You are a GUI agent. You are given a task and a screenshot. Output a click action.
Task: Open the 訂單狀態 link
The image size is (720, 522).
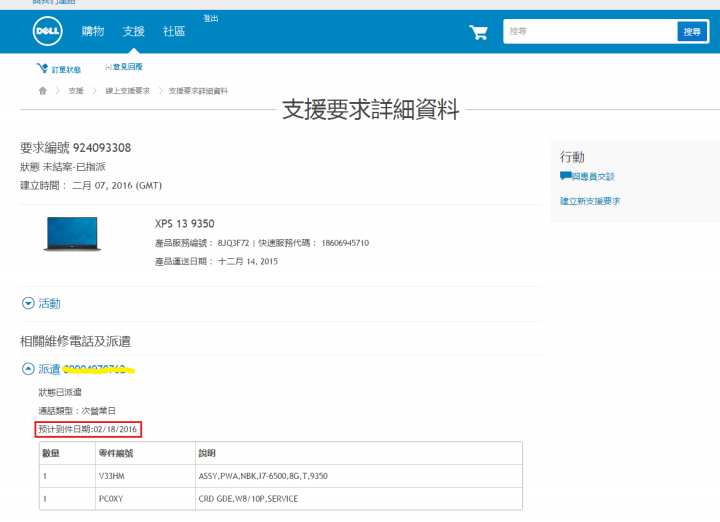coord(66,69)
